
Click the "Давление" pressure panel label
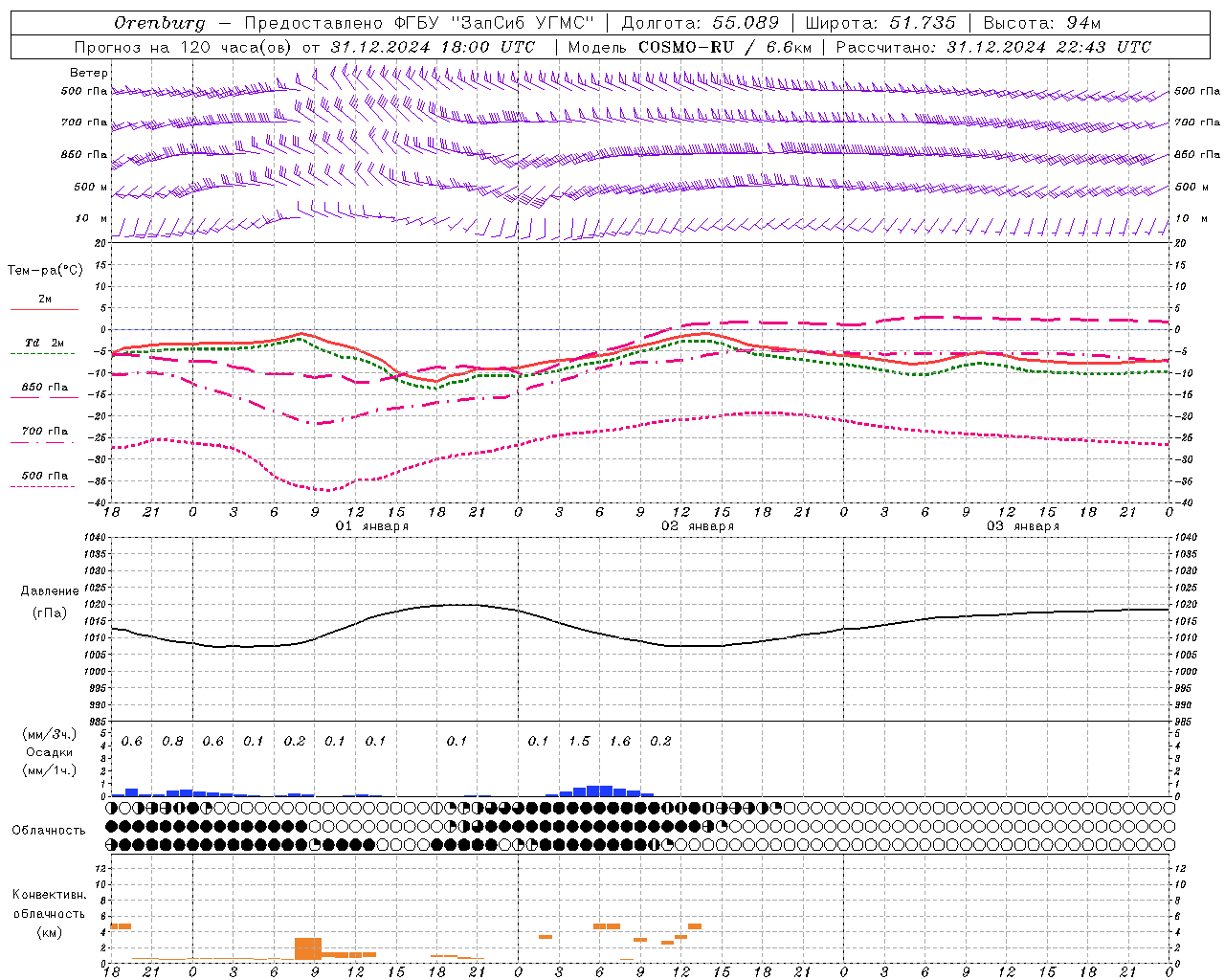pos(50,591)
